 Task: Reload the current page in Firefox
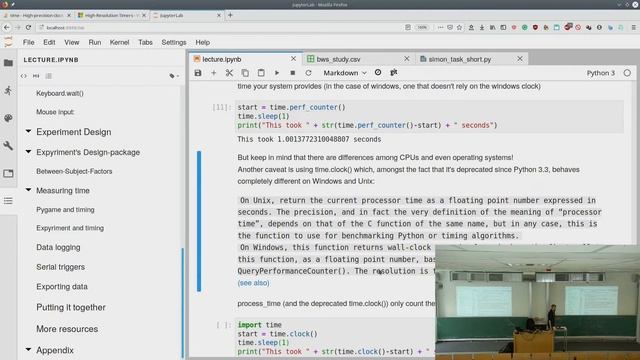click(28, 27)
